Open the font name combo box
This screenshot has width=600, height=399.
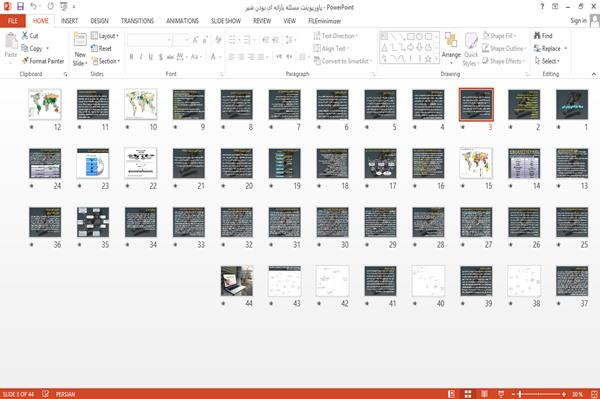(149, 40)
